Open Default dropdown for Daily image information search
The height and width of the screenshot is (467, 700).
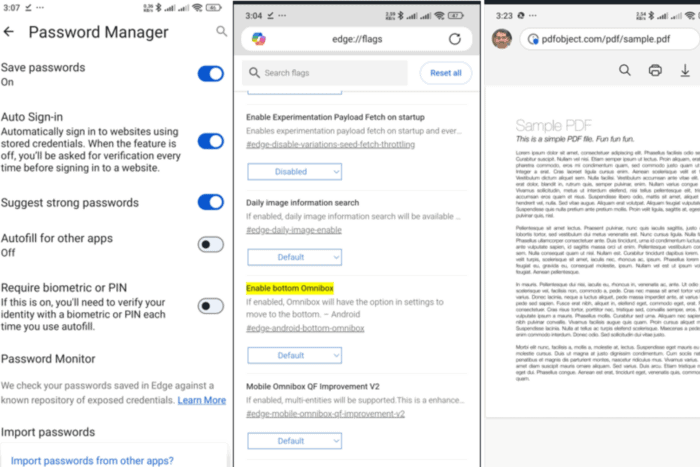295,257
